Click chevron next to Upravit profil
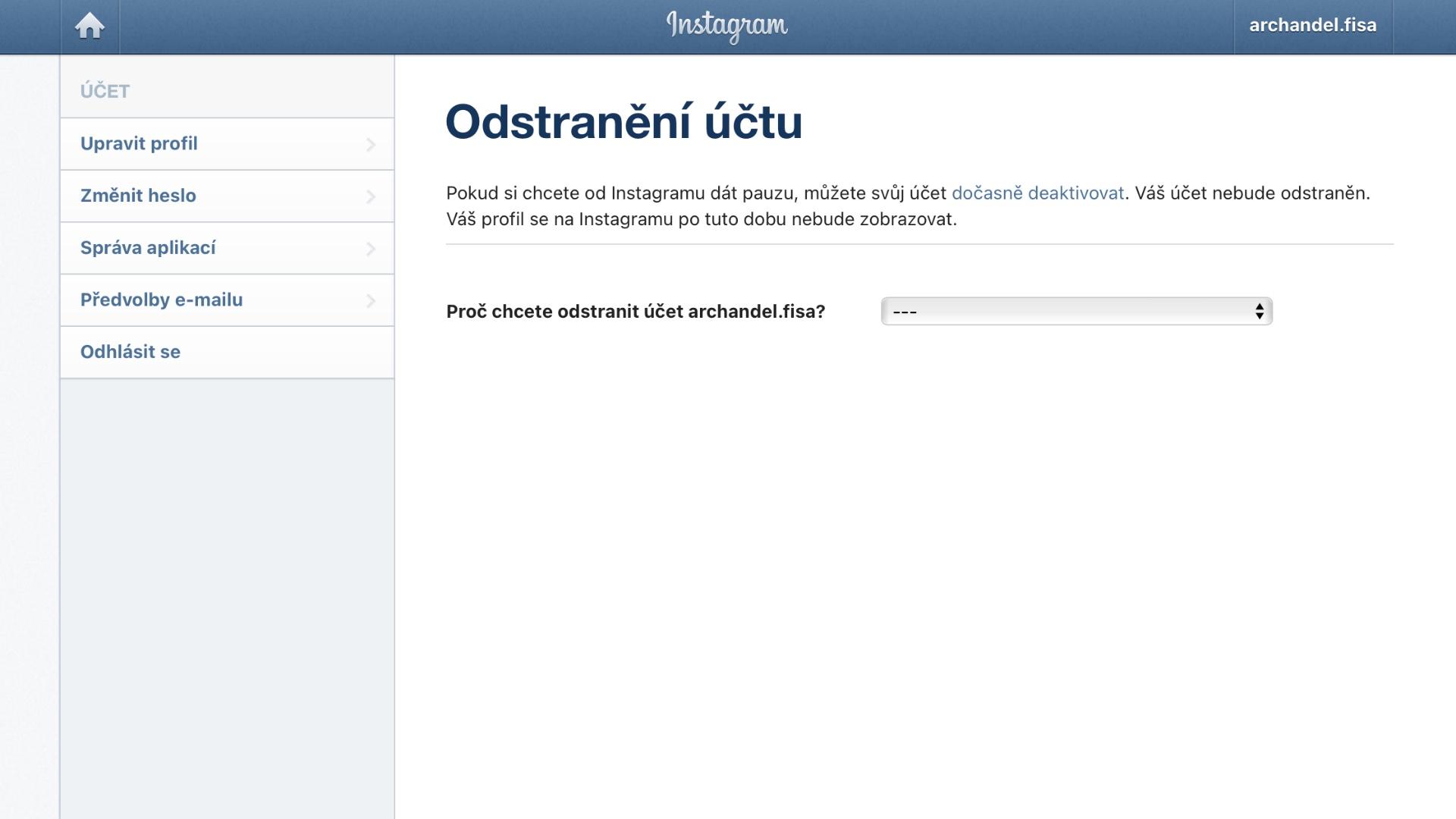1456x819 pixels. coord(371,145)
